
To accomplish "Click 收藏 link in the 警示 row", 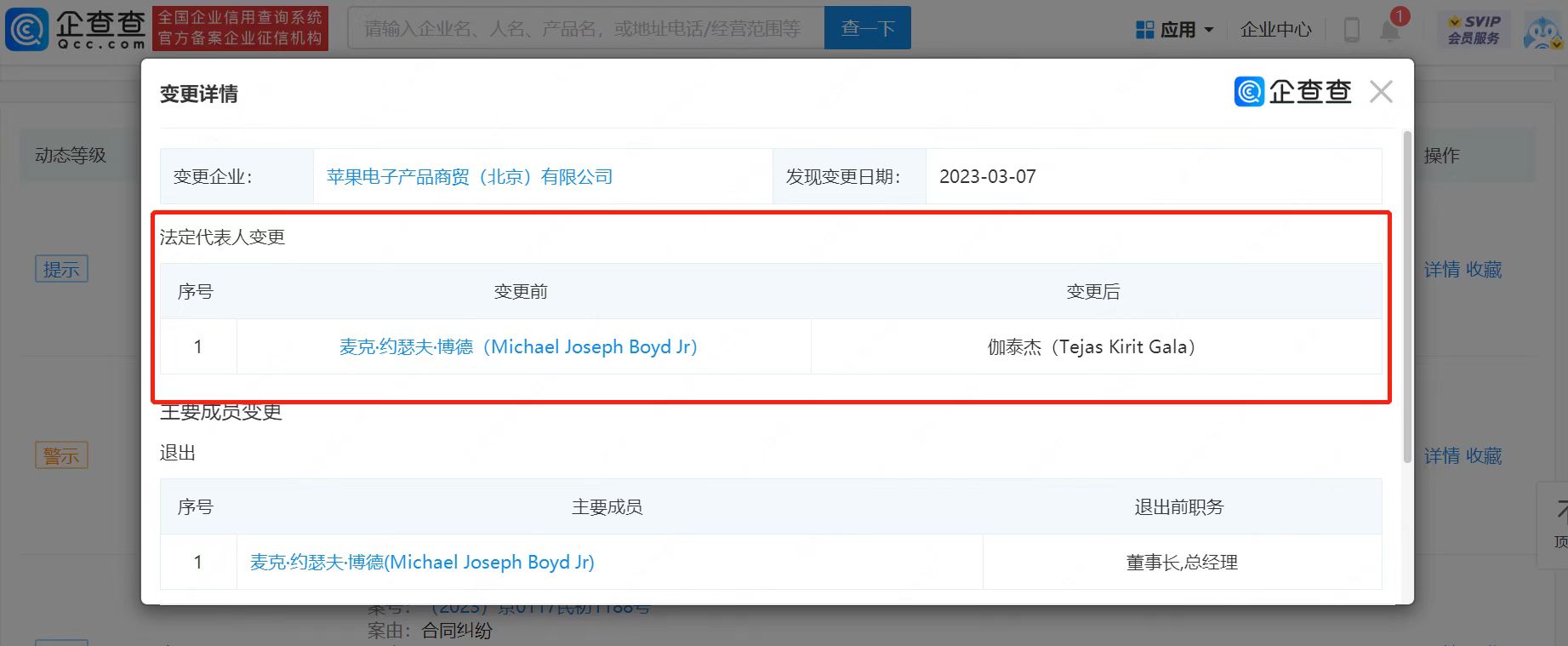I will (x=1484, y=455).
